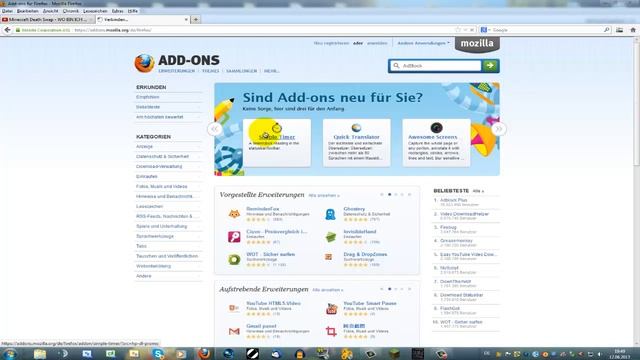Click the Gmail panel envelope icon
The image size is (640, 360).
pyautogui.click(x=234, y=331)
